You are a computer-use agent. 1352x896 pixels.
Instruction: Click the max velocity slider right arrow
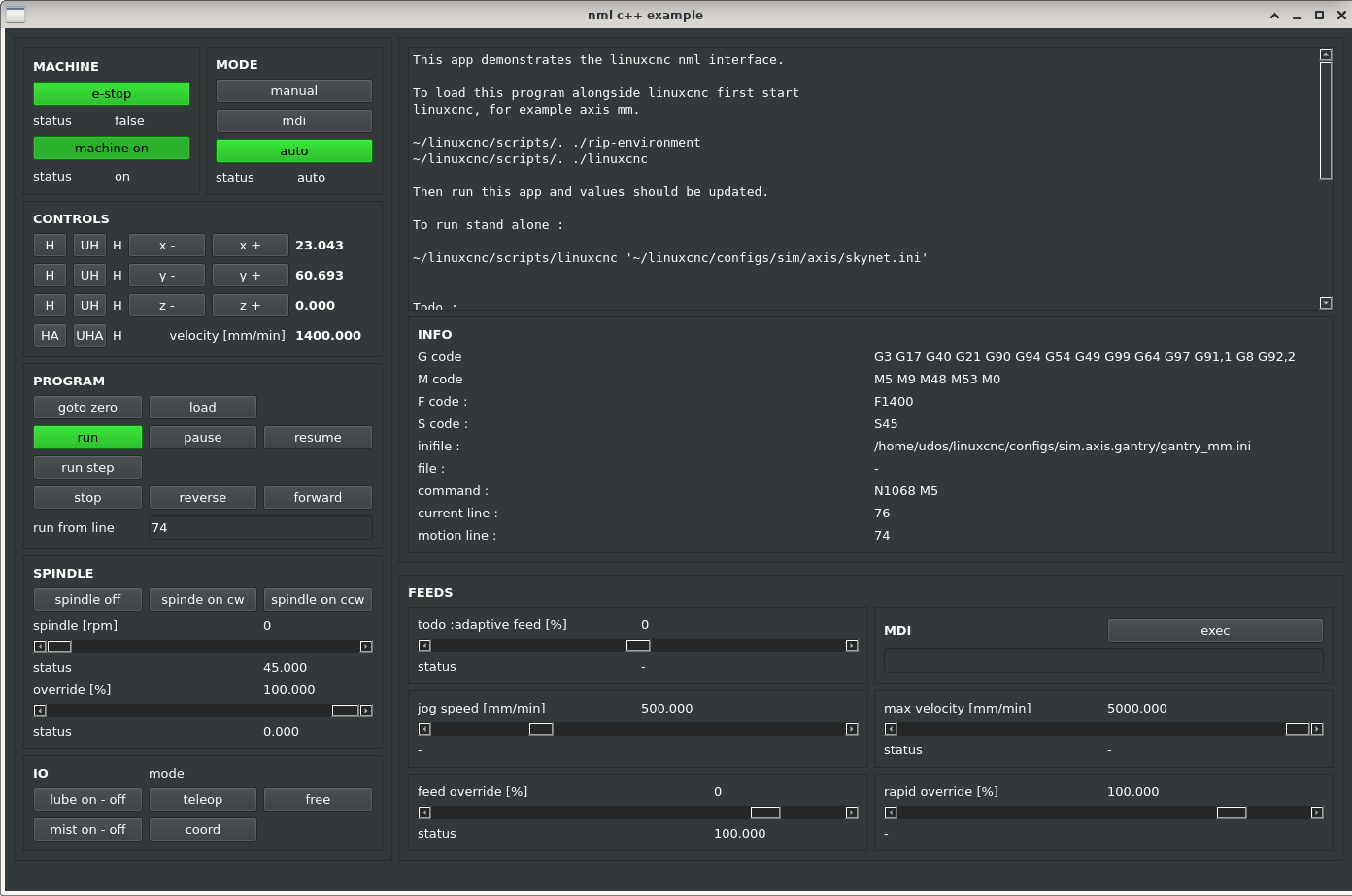(1317, 729)
